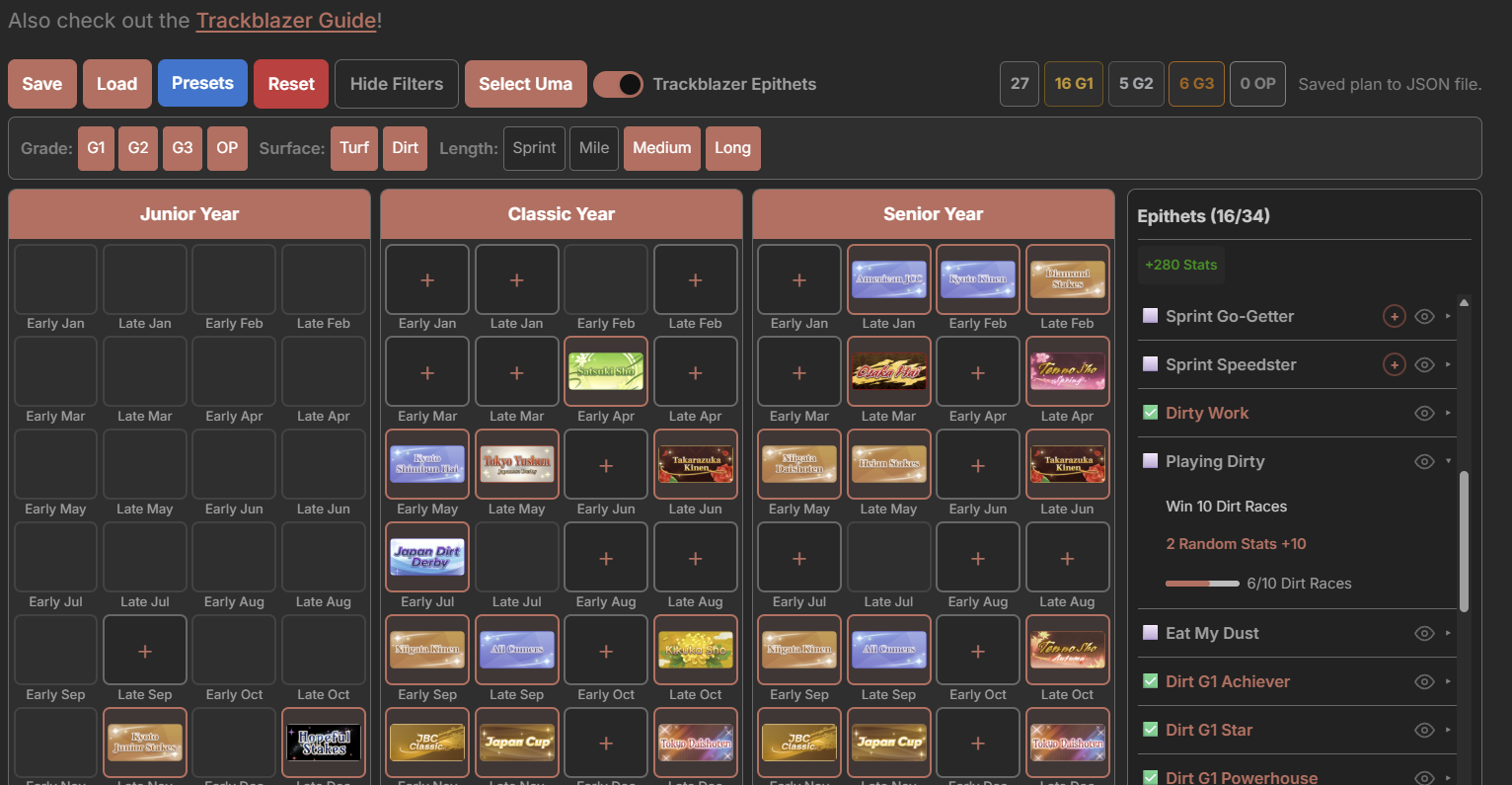Expand the Dirty Work epithet details

click(x=1448, y=413)
